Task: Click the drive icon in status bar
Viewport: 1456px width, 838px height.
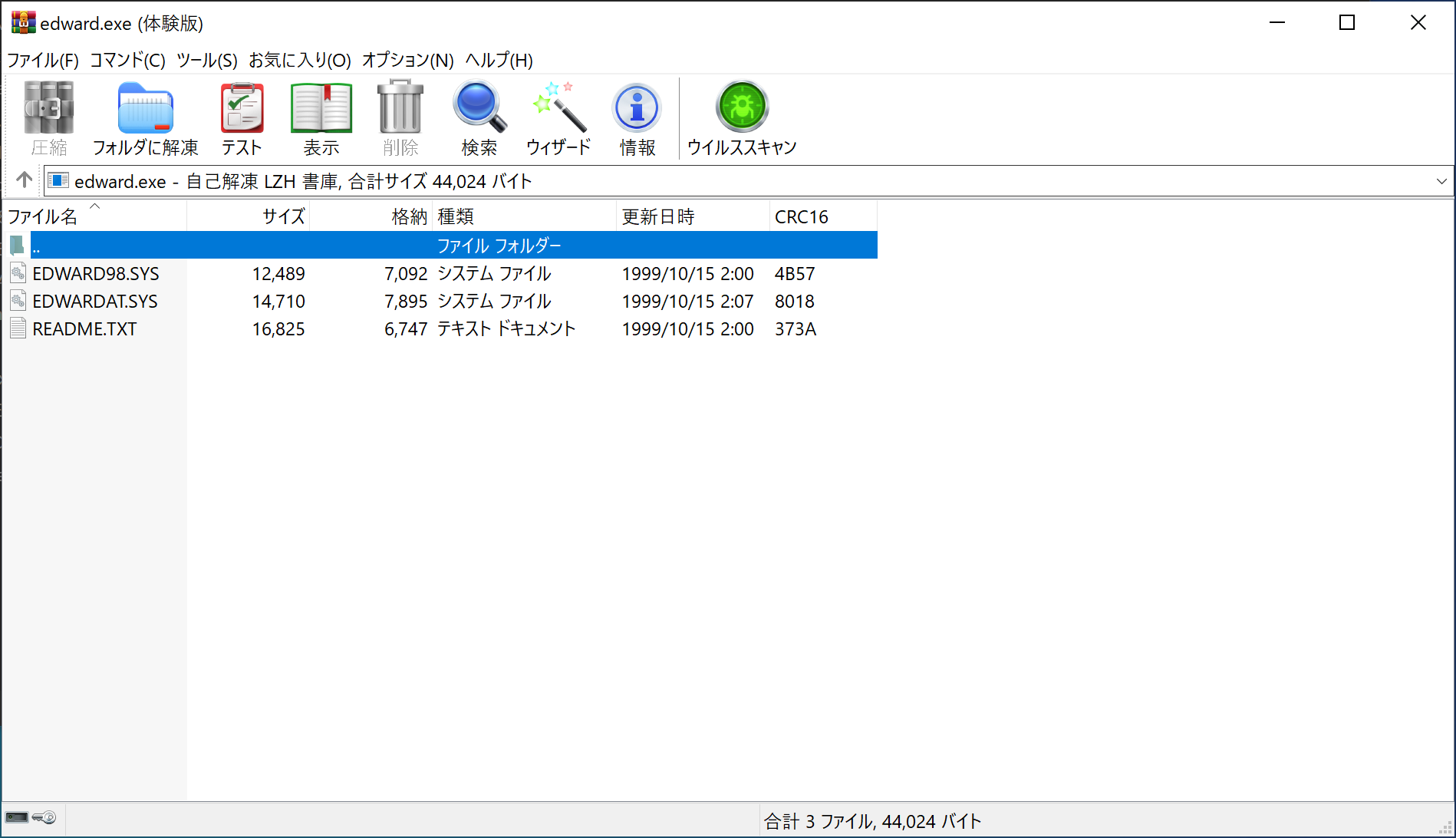Action: [16, 818]
